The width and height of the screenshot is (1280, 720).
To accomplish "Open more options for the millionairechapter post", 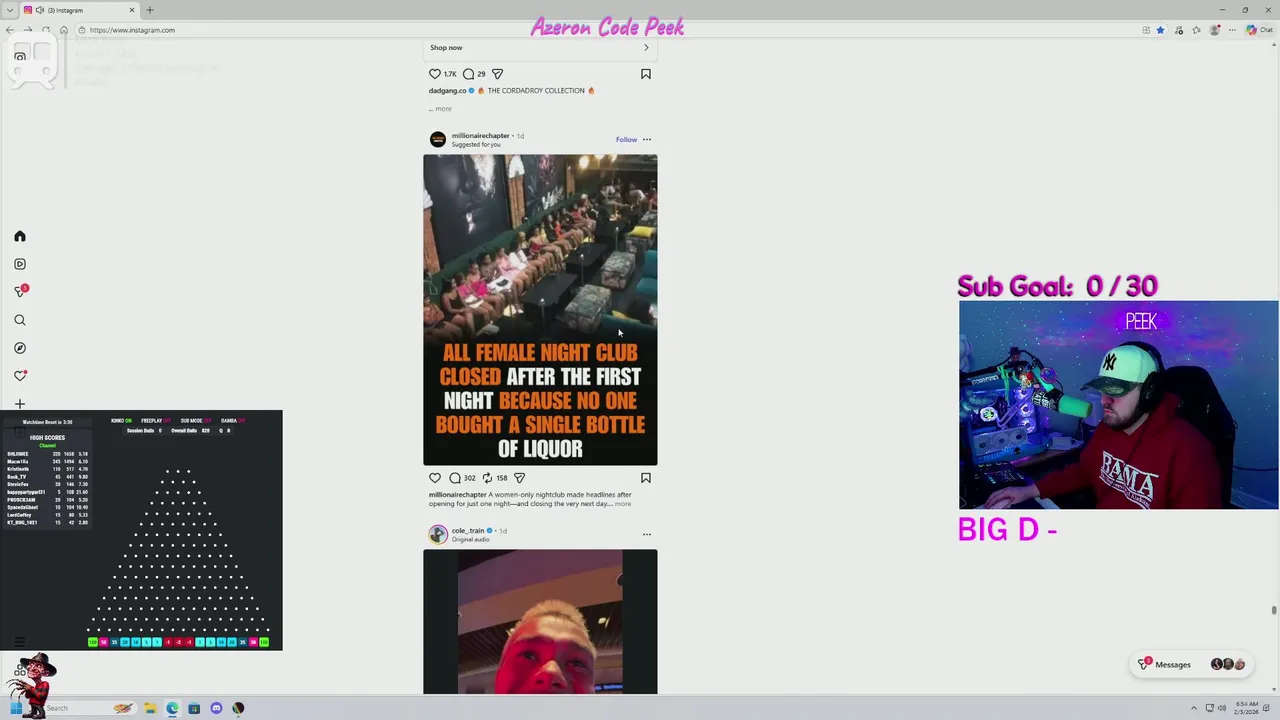I will point(647,139).
